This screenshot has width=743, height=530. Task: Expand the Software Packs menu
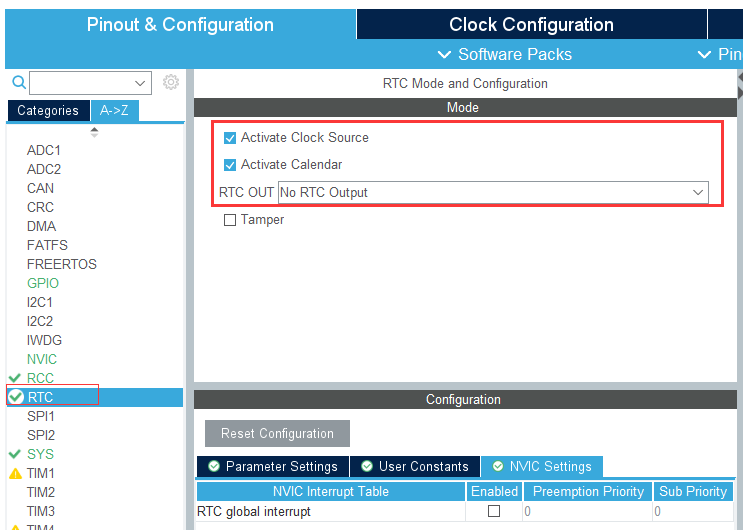[504, 55]
